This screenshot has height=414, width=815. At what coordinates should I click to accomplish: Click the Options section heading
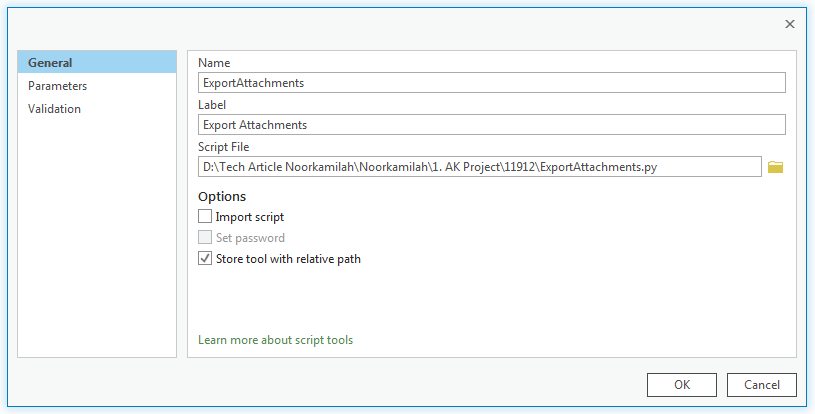click(222, 196)
